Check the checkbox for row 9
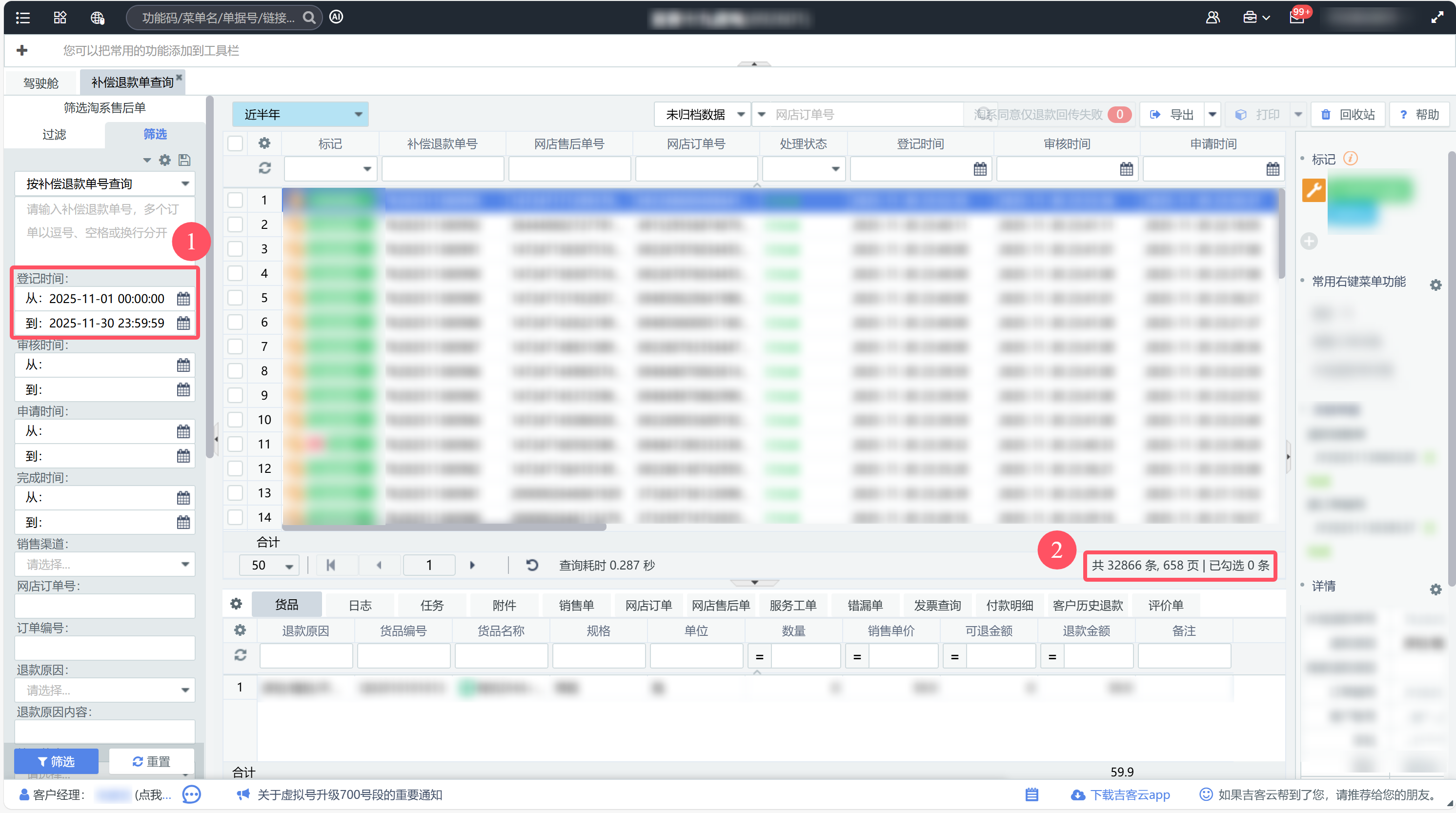Screen dimensions: 1456x813 (x=235, y=395)
